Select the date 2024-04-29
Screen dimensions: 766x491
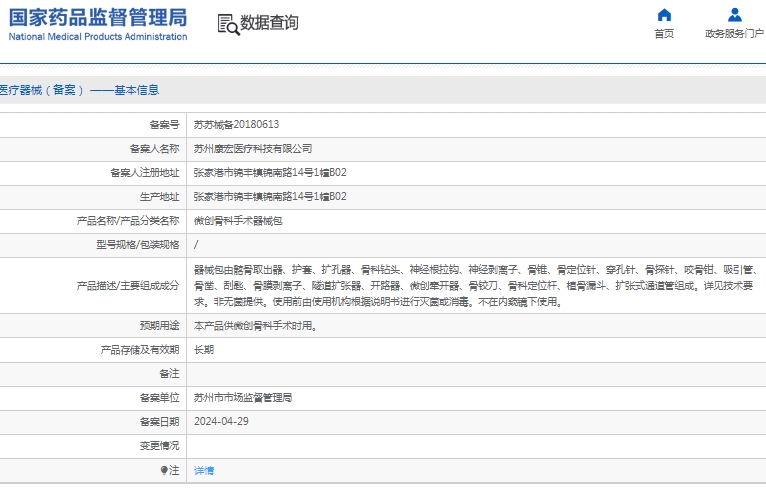(x=221, y=422)
